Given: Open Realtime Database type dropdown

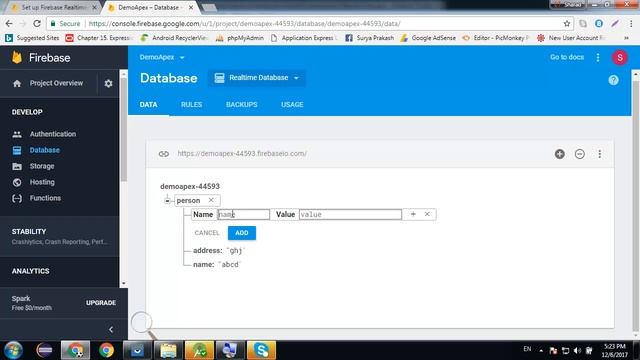Looking at the screenshot, I should click(257, 78).
